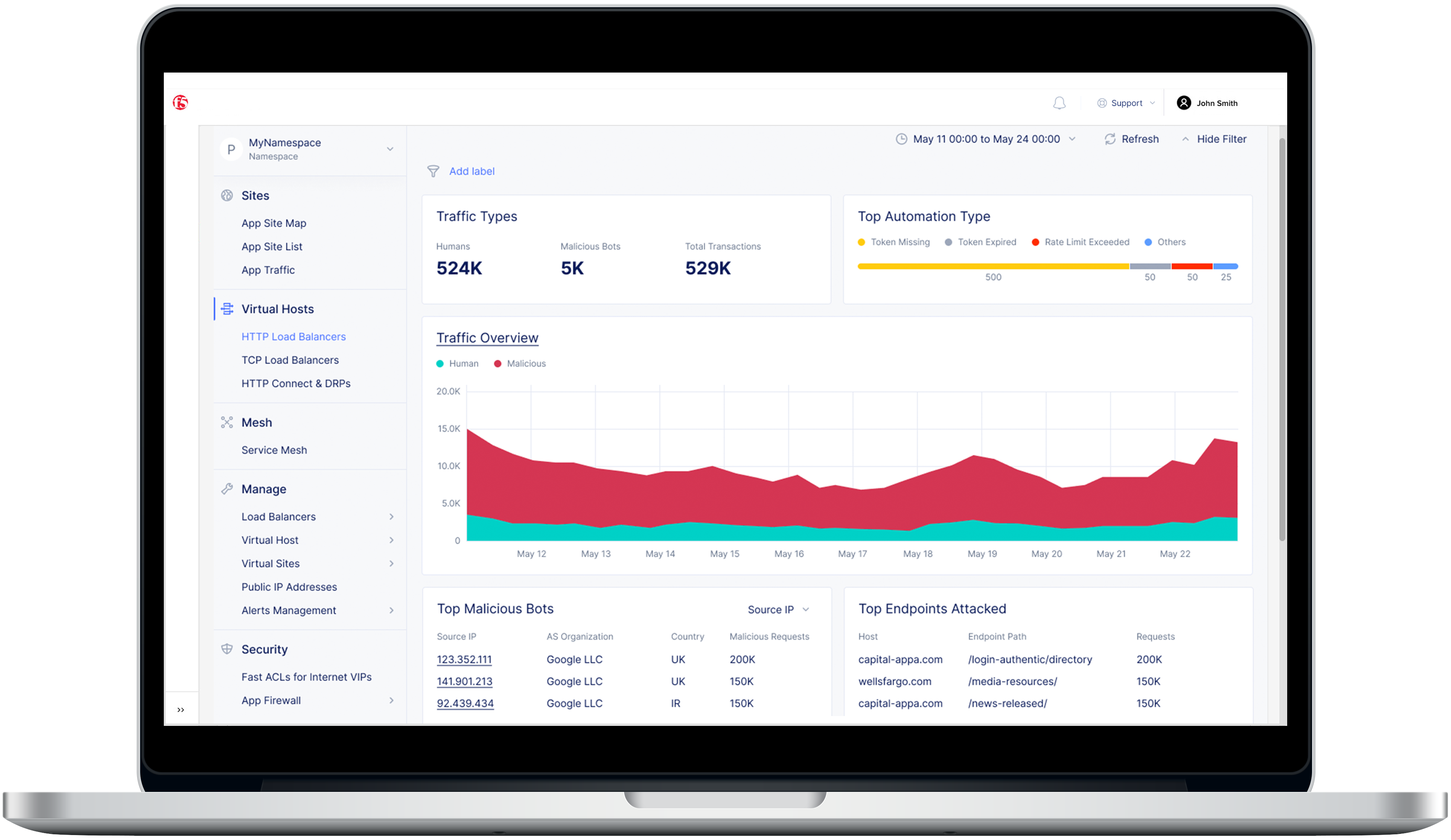Viewport: 1451px width, 840px height.
Task: Click the Traffic Overview link
Action: 490,337
